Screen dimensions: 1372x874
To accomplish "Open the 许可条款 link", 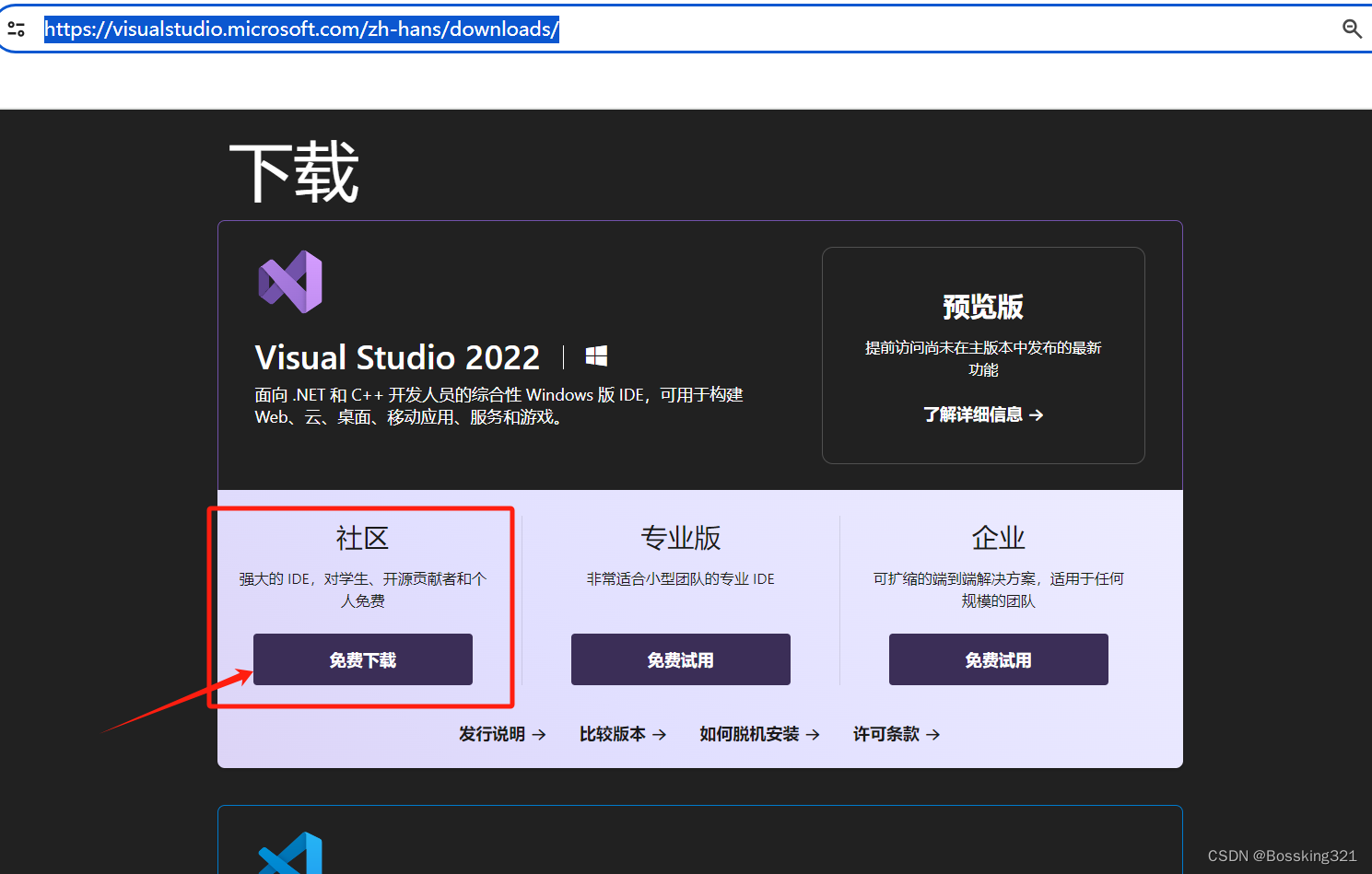I will [897, 734].
